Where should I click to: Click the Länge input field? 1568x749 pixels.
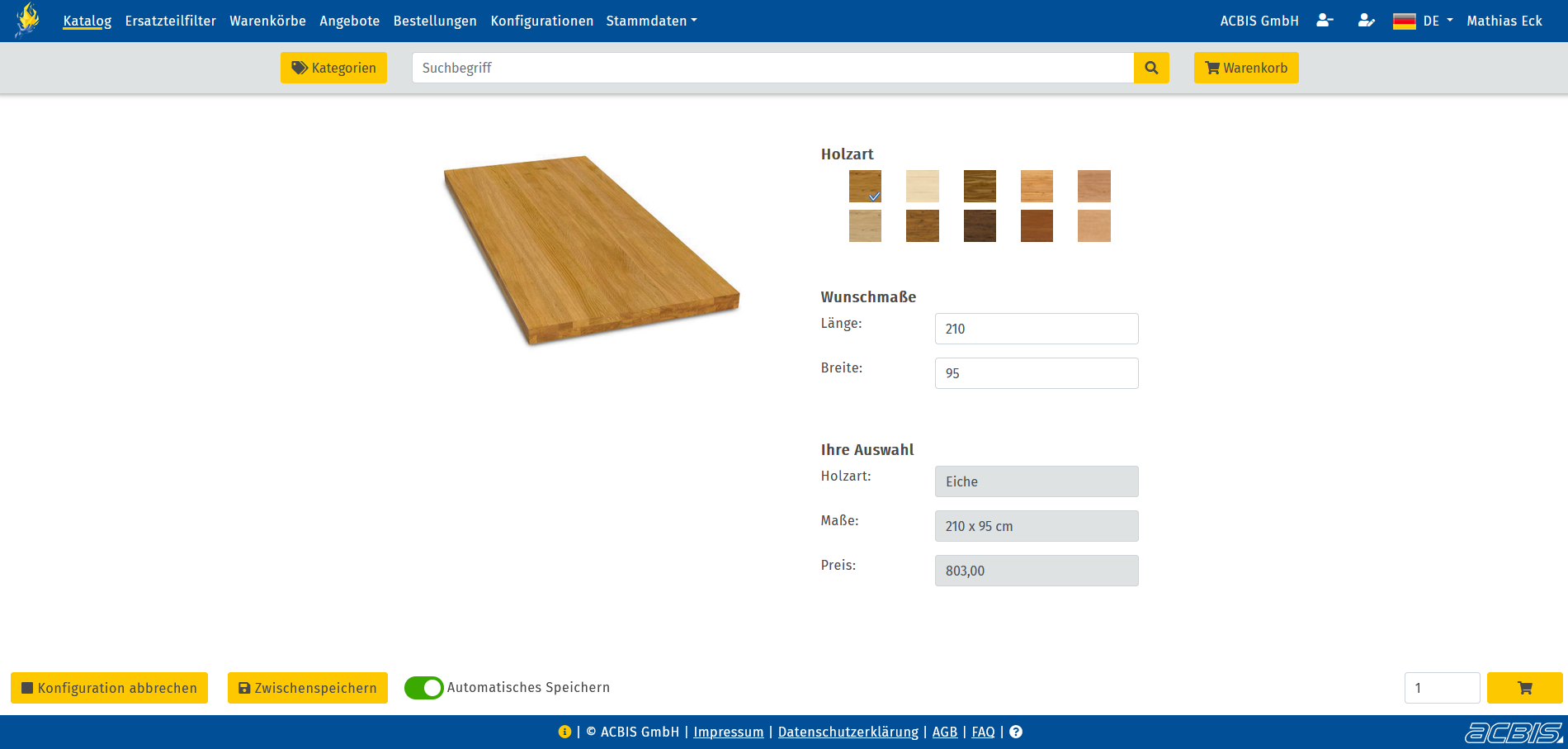(x=1037, y=328)
